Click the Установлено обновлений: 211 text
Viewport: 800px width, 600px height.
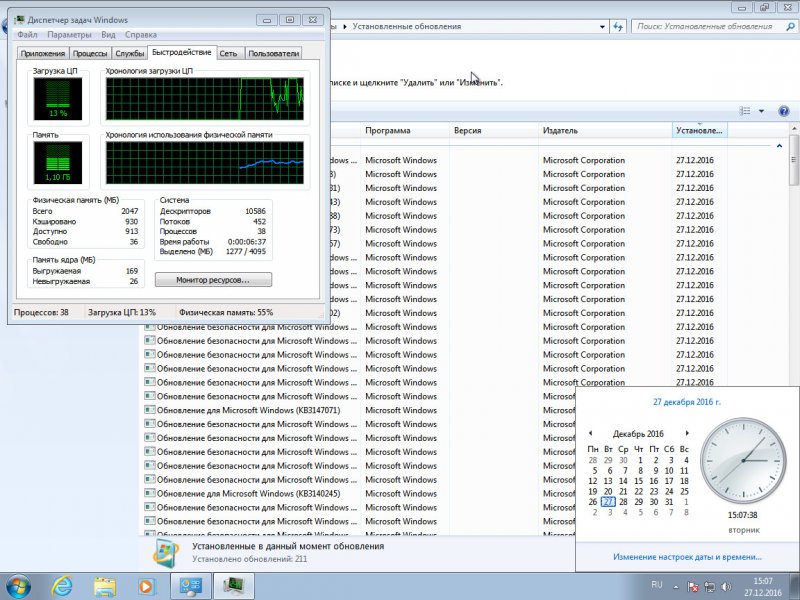click(250, 559)
